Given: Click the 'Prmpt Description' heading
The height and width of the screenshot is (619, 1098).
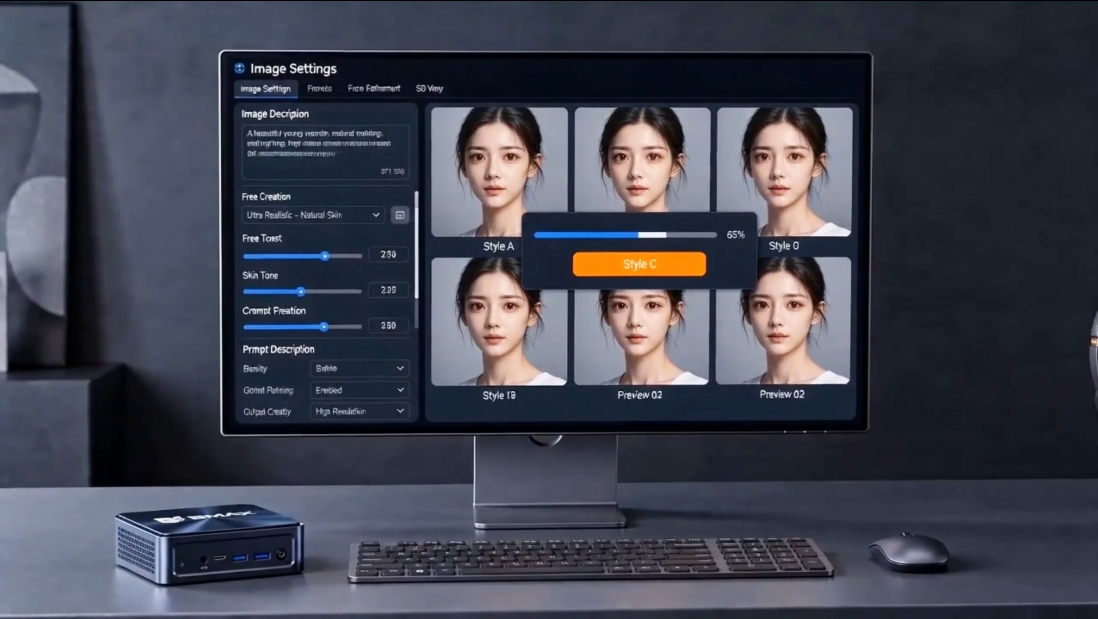Looking at the screenshot, I should 278,349.
